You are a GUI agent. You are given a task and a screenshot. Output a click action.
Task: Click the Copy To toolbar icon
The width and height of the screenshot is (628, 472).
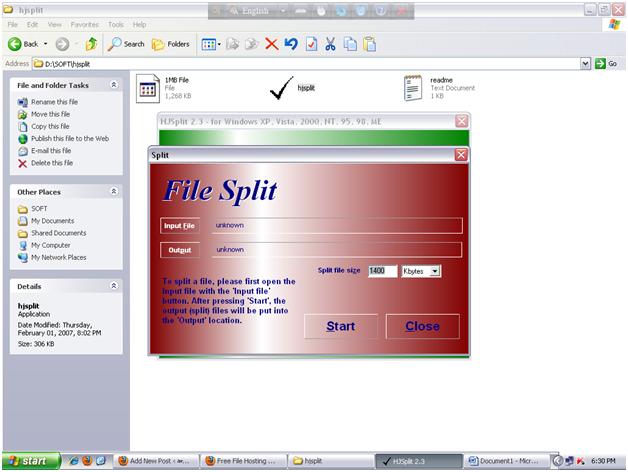point(252,44)
